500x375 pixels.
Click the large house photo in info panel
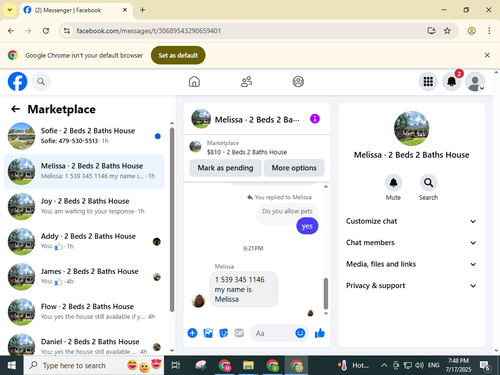tap(411, 128)
